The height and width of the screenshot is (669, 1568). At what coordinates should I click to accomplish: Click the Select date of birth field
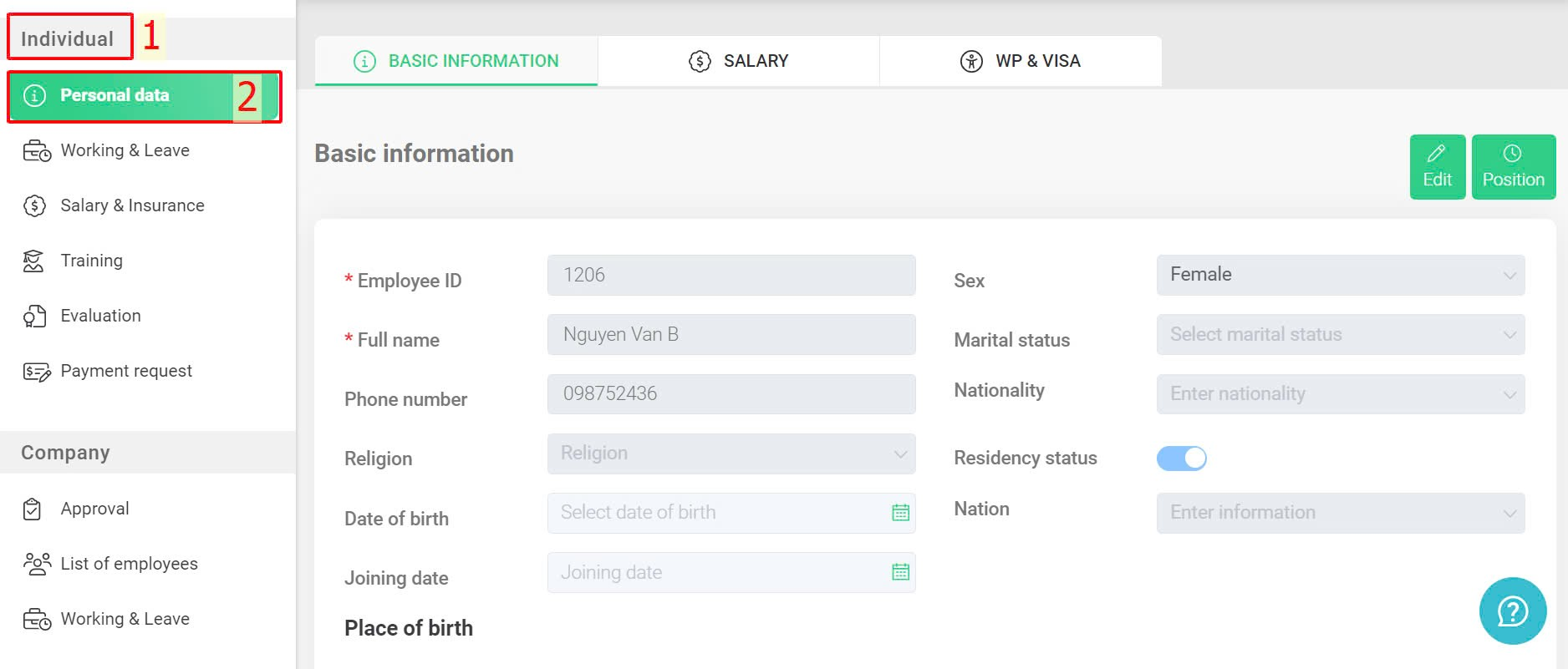coord(731,513)
